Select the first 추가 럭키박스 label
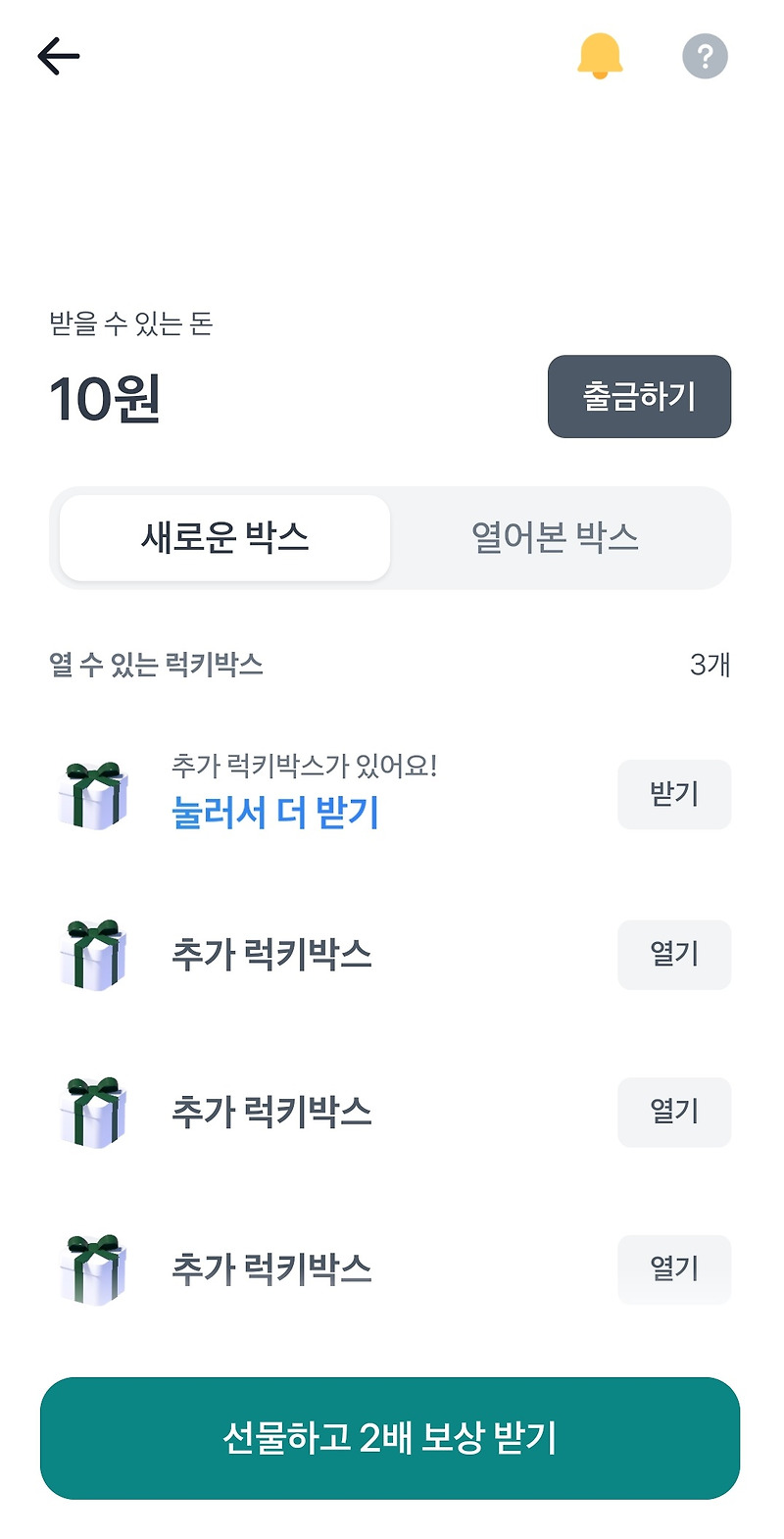 coord(271,955)
